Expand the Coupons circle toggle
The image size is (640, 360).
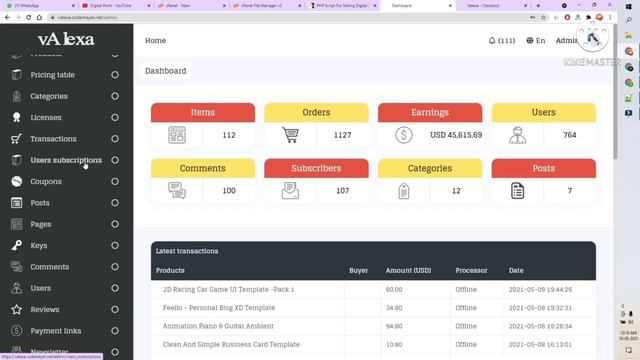[x=115, y=181]
